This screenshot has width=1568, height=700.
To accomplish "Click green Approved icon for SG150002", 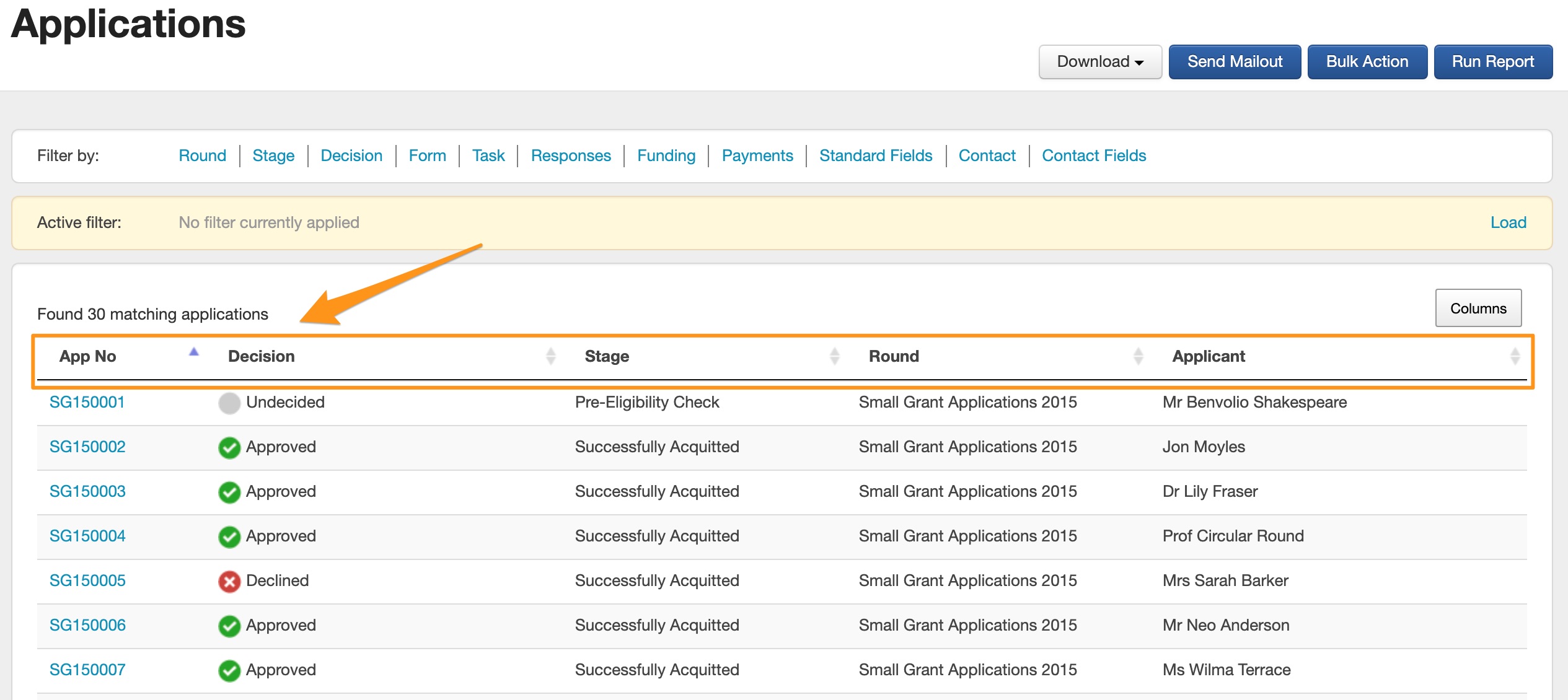I will pos(229,448).
